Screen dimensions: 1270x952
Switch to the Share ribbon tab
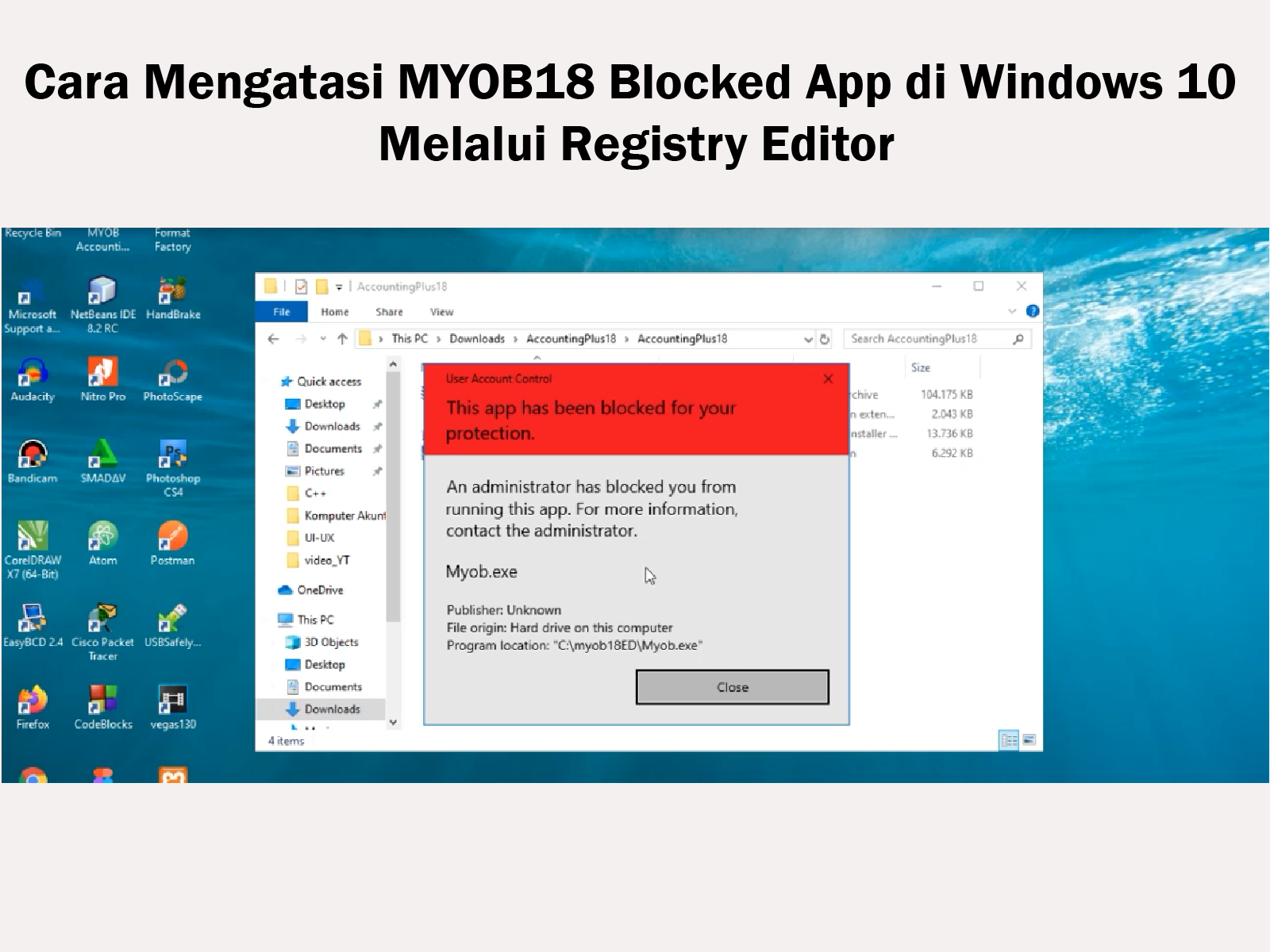tap(388, 312)
